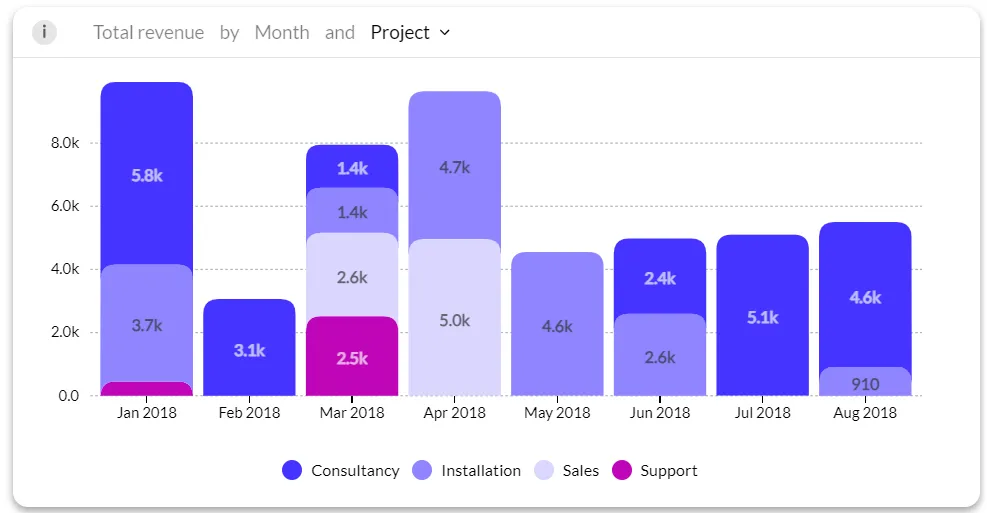Select the 4.7k Installation segment in Apr 2018

[x=454, y=166]
